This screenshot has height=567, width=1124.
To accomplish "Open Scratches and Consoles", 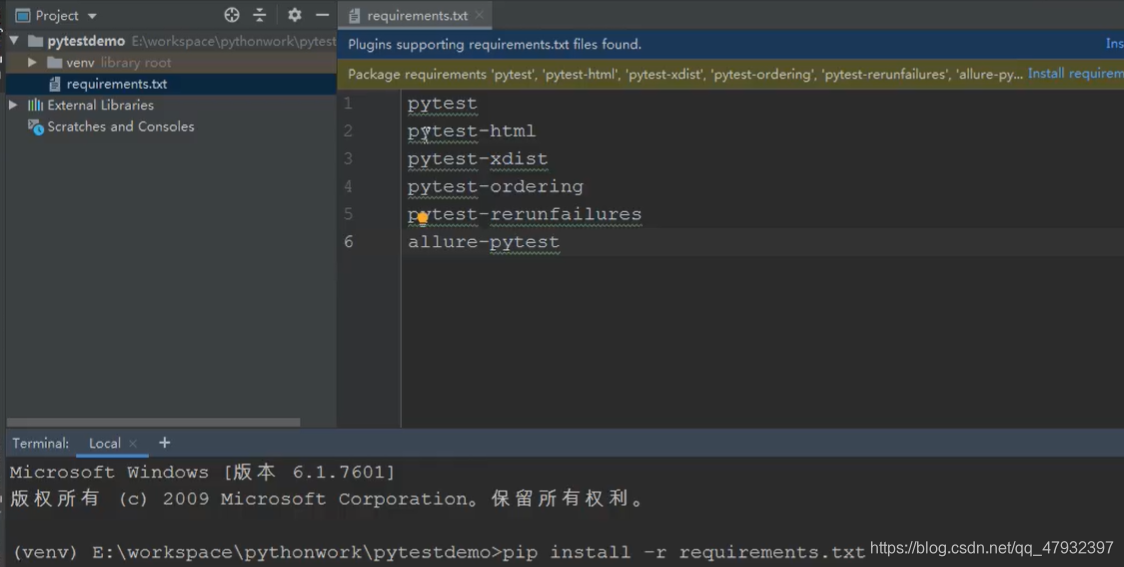I will [120, 126].
